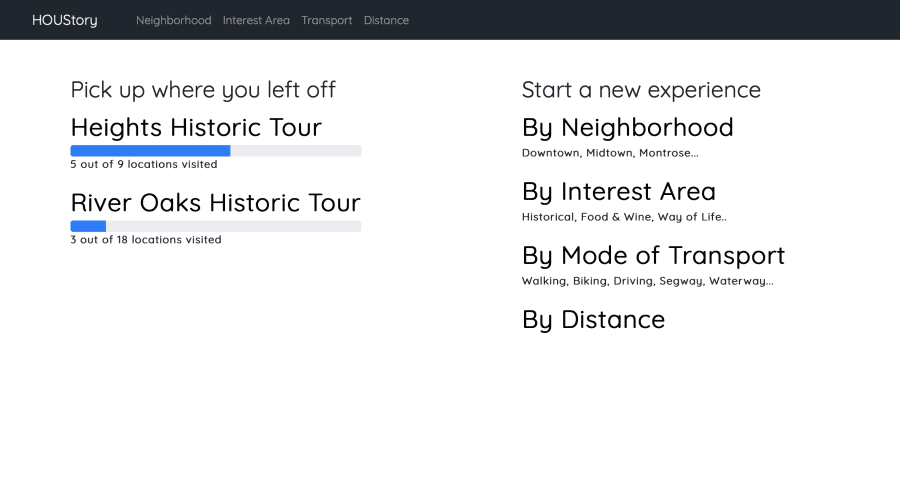Click 'Downtown, Midtown, Montrose...' subtitle
900x493 pixels.
click(x=610, y=153)
